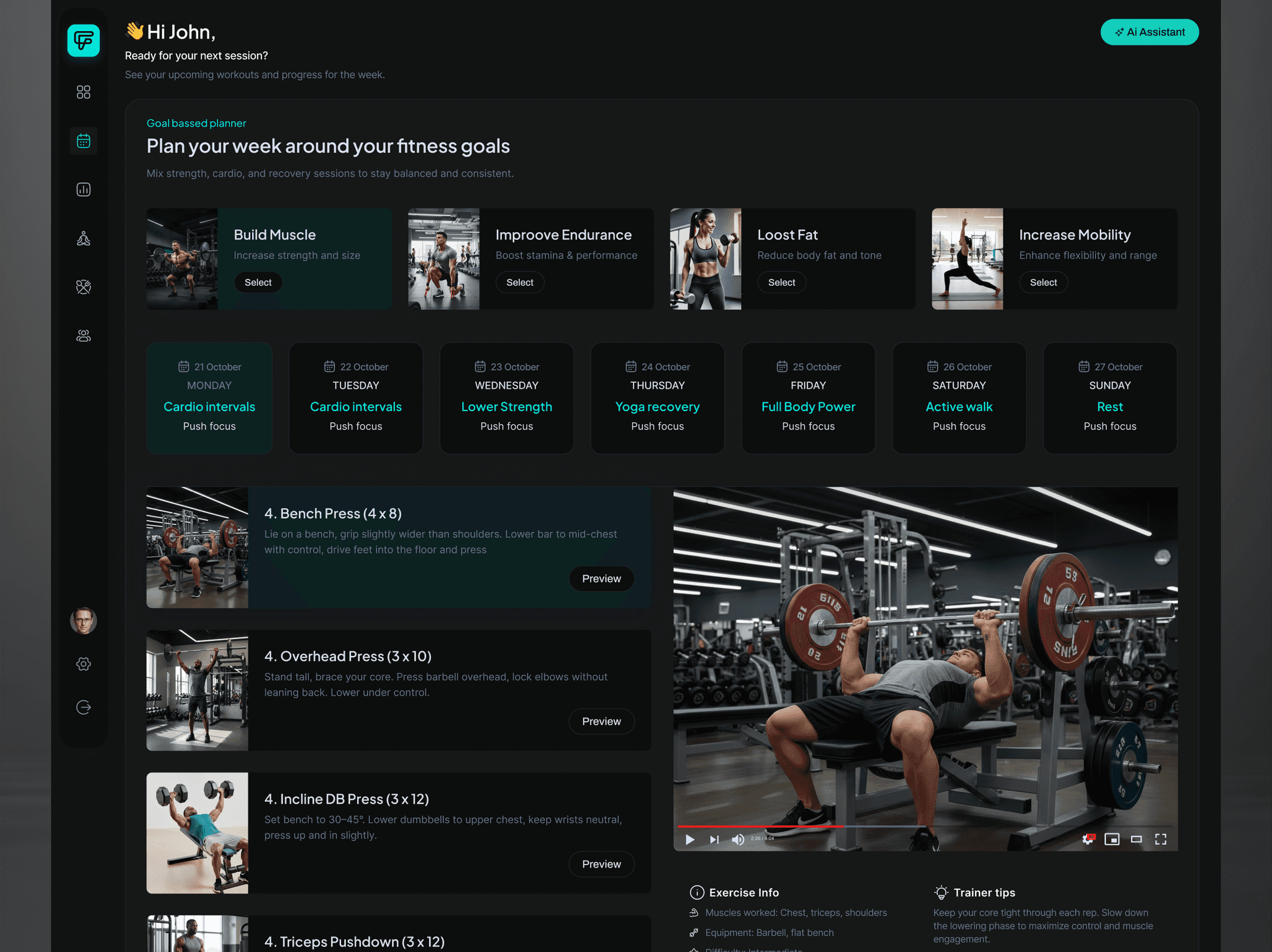Click the Equipment: Barbell, flat bench text
The height and width of the screenshot is (952, 1272).
(770, 933)
